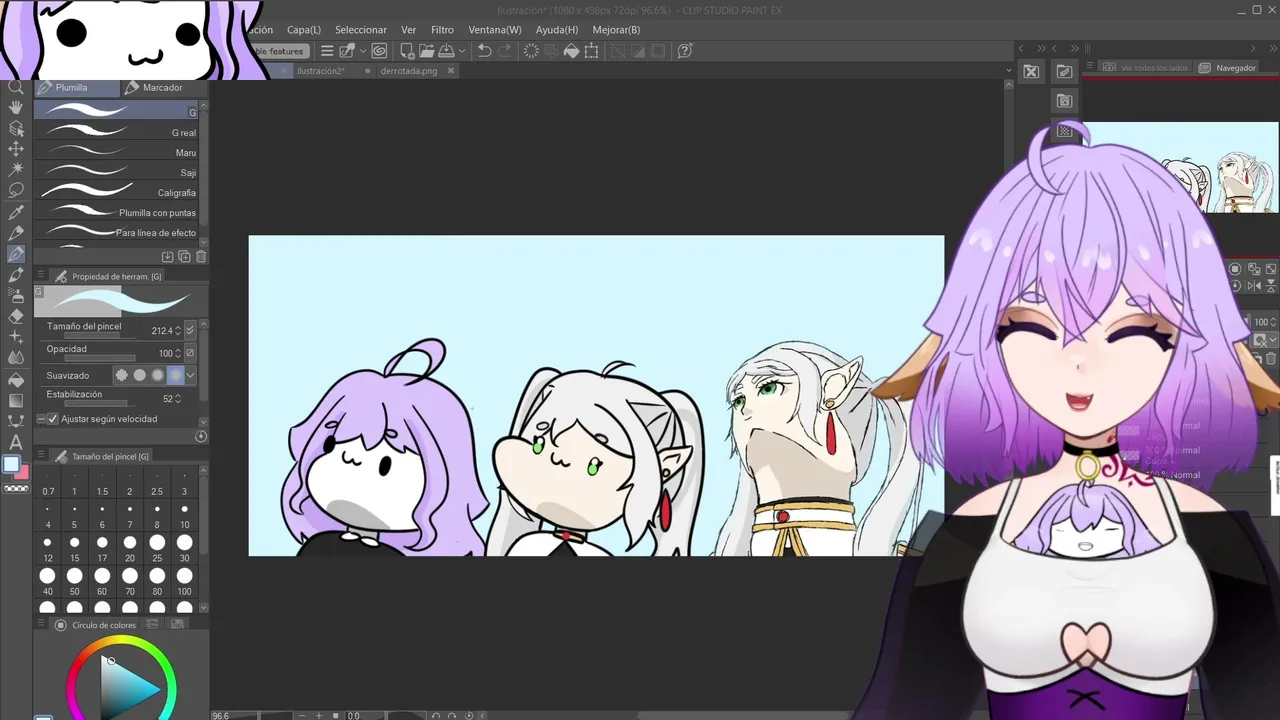Click the New file icon
The height and width of the screenshot is (720, 1280).
coord(409,51)
